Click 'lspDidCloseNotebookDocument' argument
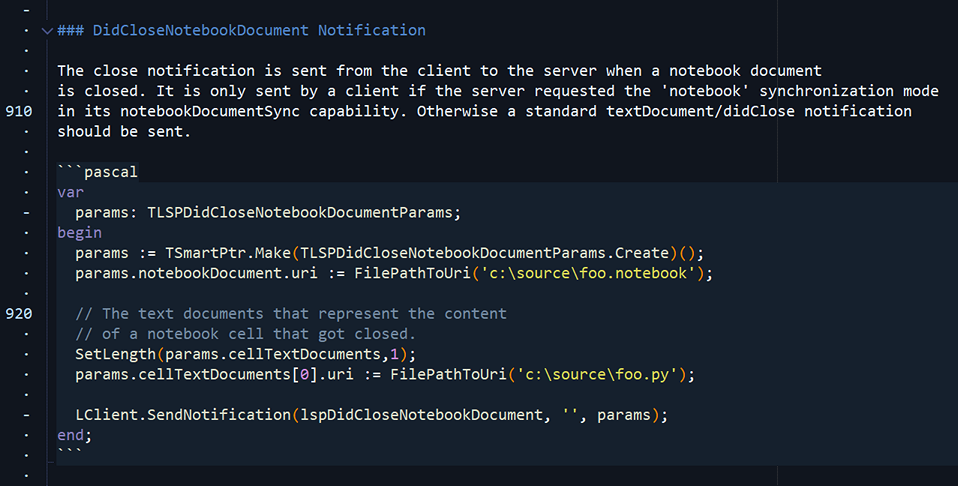958x486 pixels. tap(422, 414)
